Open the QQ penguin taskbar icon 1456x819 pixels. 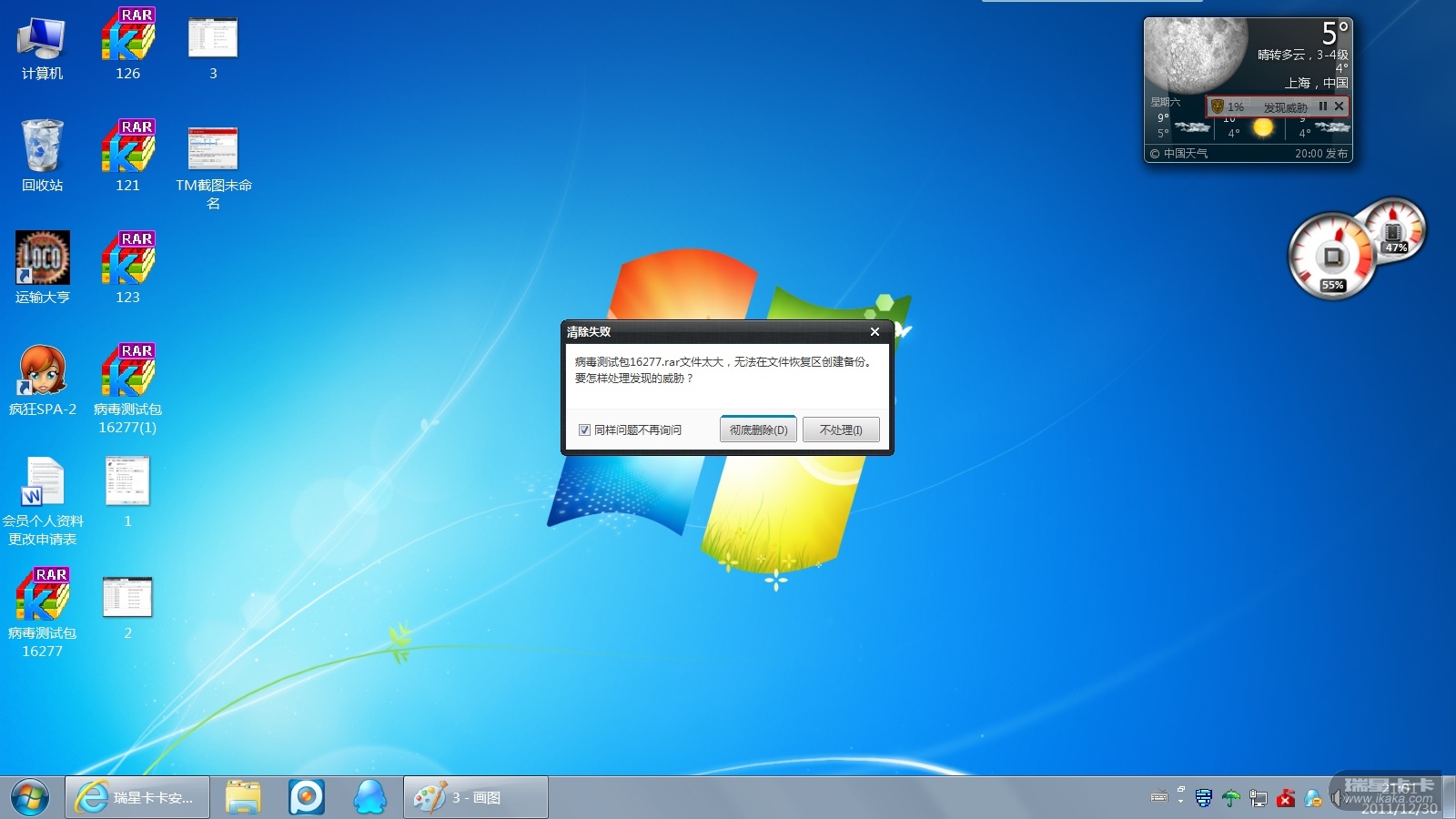[x=370, y=797]
